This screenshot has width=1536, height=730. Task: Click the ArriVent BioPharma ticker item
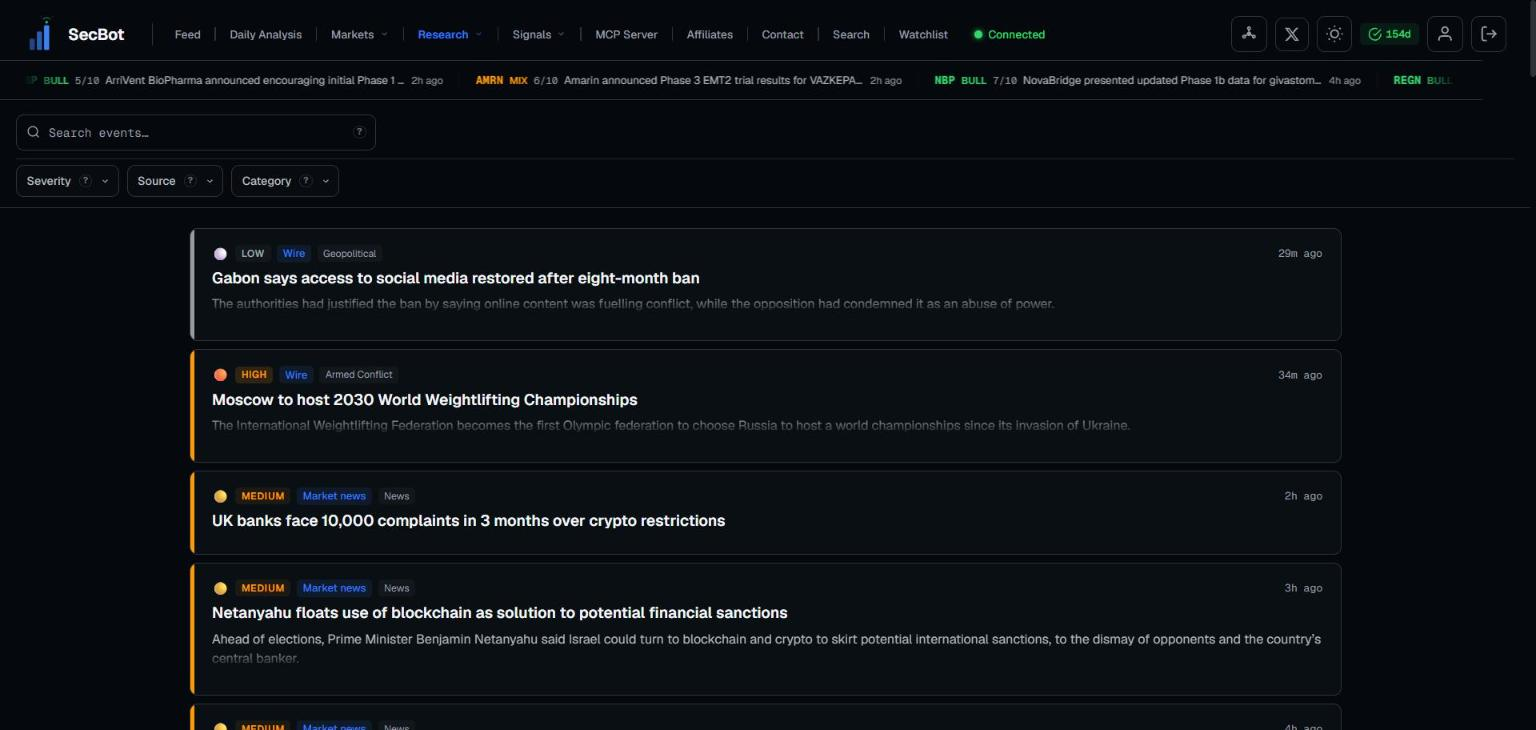pyautogui.click(x=235, y=80)
